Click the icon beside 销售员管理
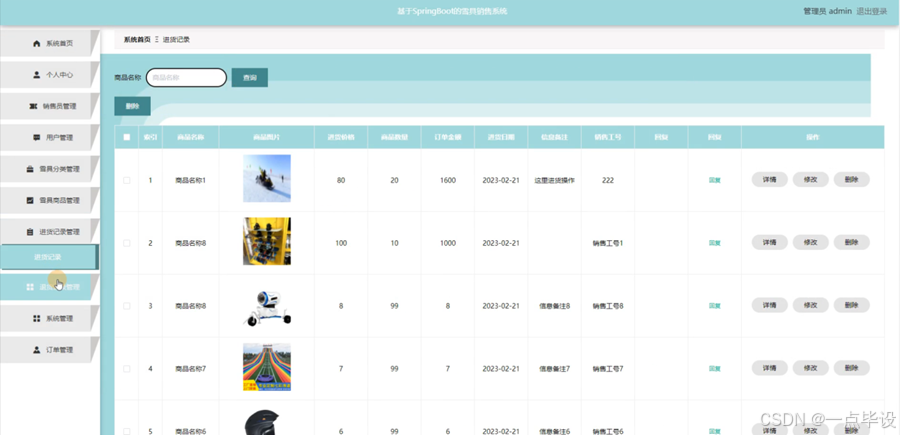The image size is (900, 435). click(x=33, y=106)
